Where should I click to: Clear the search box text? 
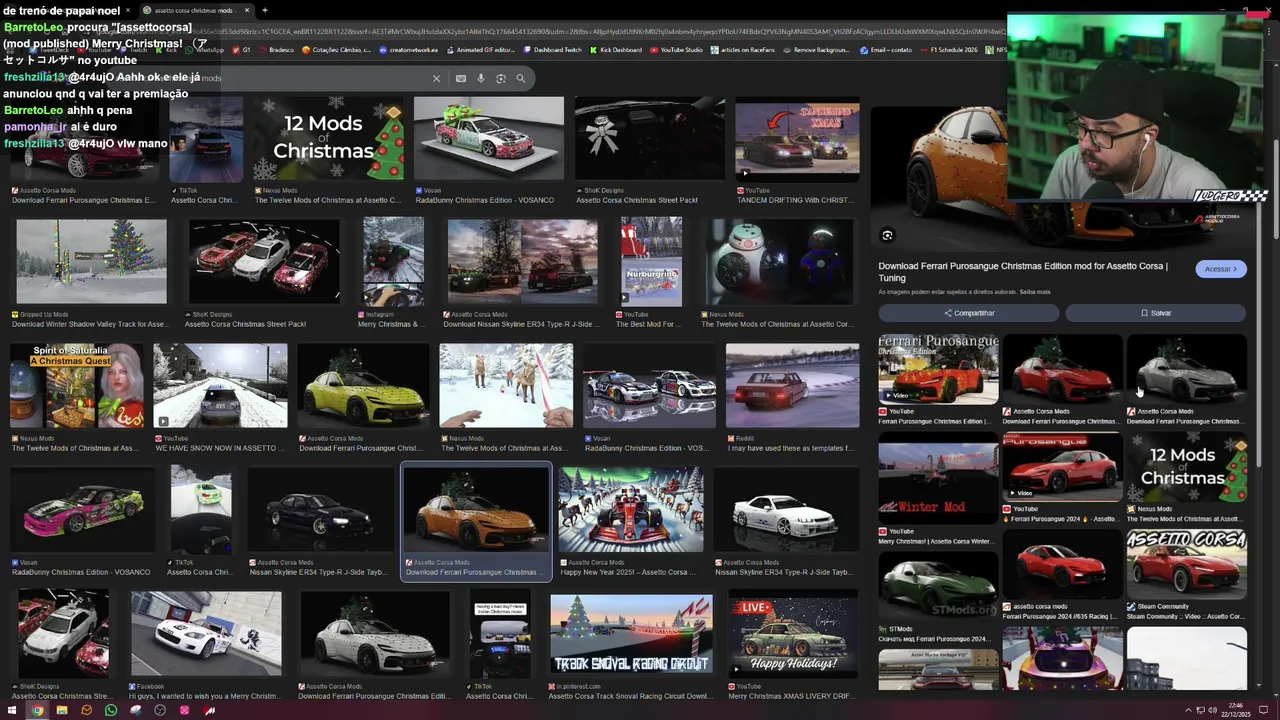pyautogui.click(x=436, y=78)
